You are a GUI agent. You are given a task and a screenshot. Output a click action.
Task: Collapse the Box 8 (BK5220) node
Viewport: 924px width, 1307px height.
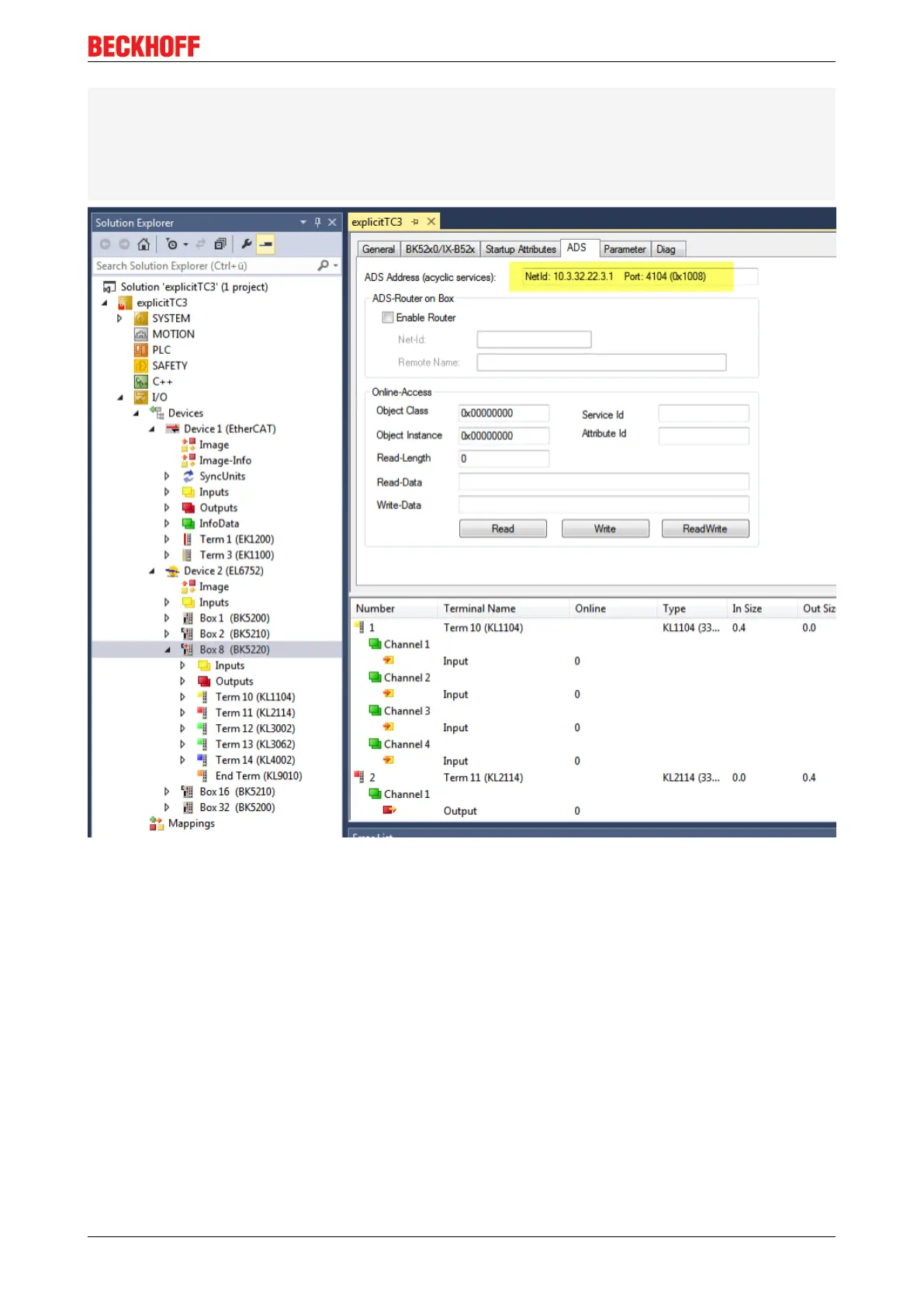(168, 650)
